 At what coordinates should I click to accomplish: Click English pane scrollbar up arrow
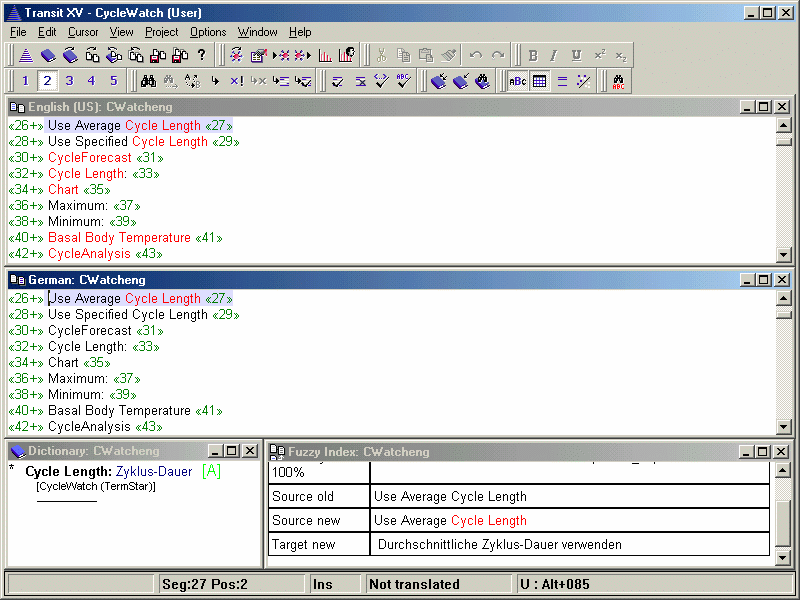pos(784,124)
